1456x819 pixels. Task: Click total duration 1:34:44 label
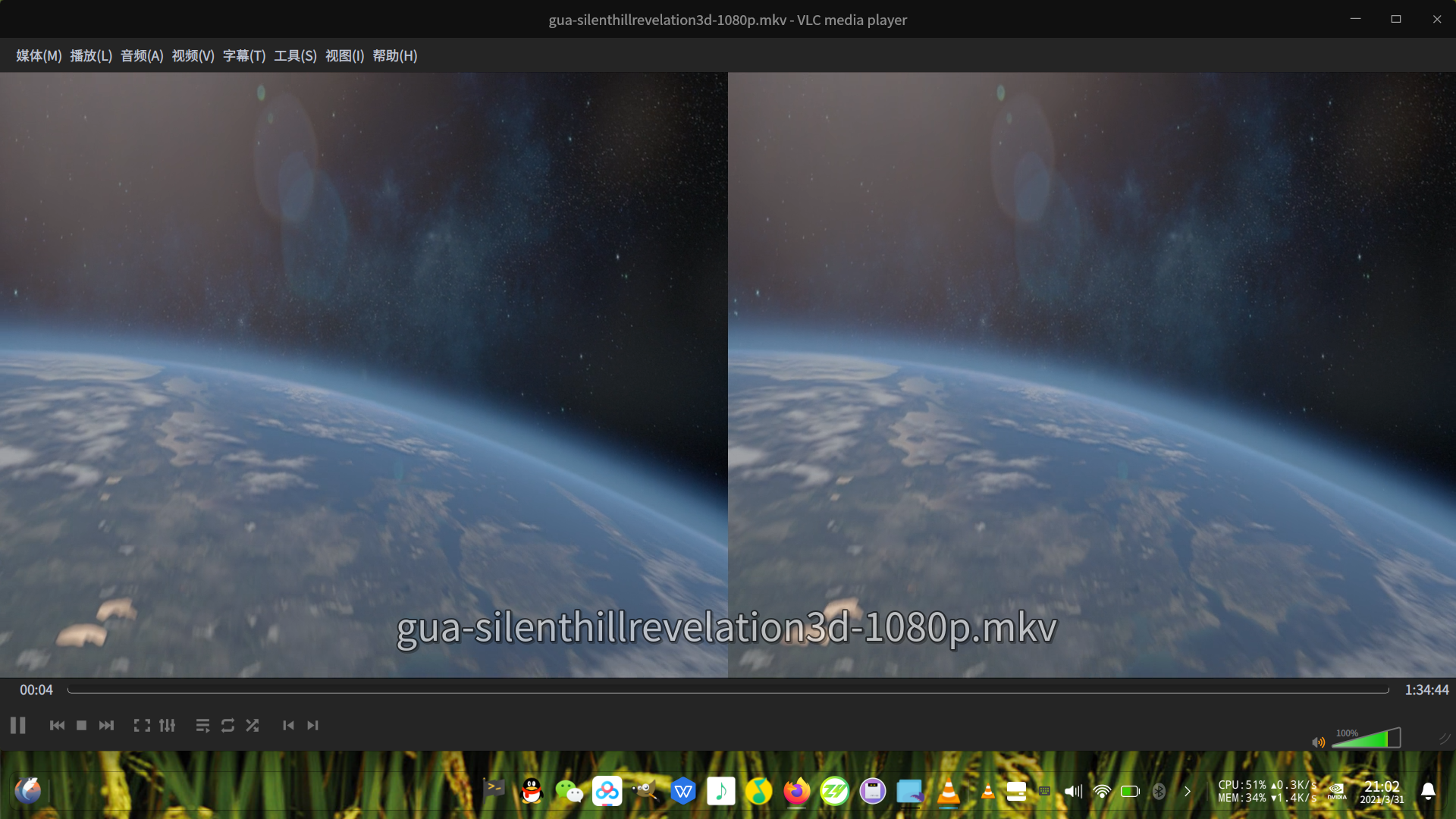click(x=1426, y=690)
